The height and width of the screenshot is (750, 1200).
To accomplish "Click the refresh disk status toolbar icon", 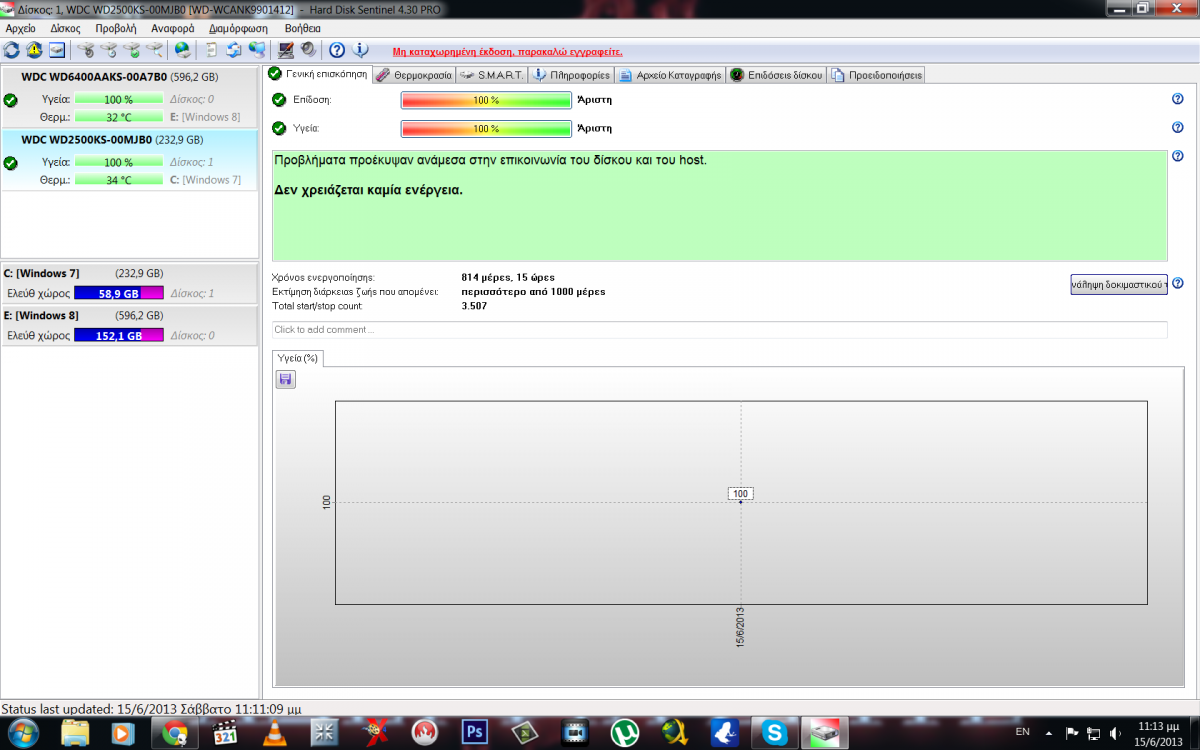I will click(x=11, y=49).
